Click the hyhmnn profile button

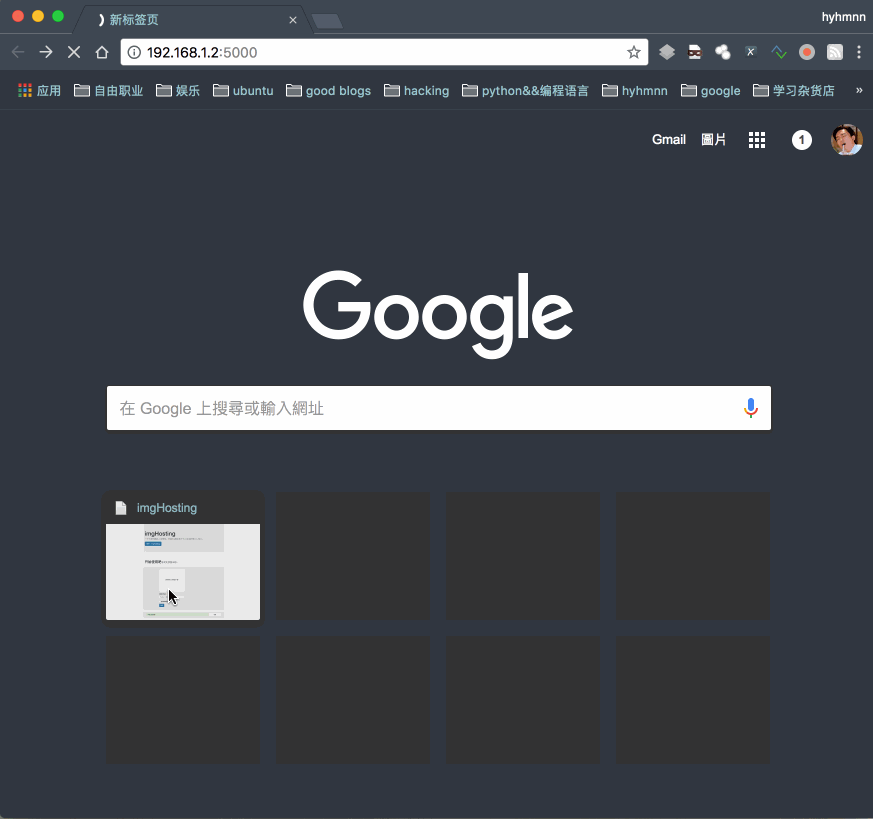pyautogui.click(x=843, y=17)
